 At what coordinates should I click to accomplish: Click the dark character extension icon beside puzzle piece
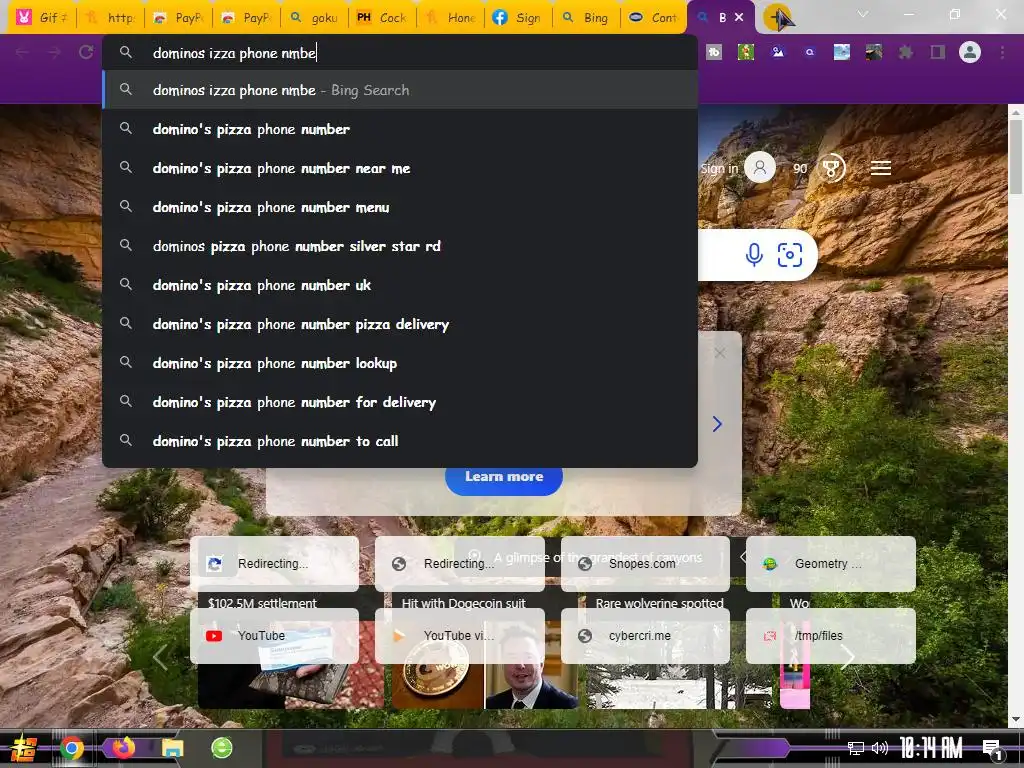874,52
